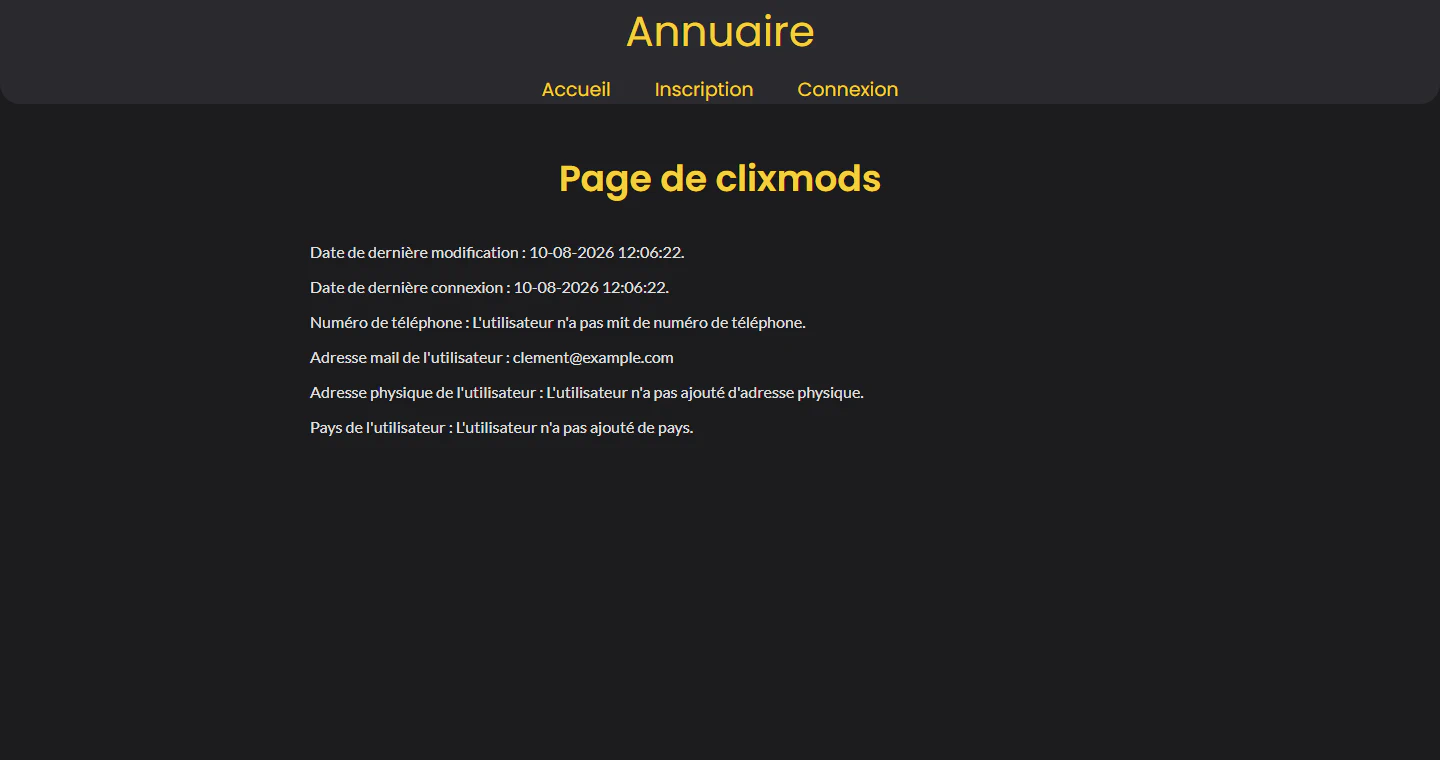Click the Annuaire site title
This screenshot has width=1440, height=760.
720,32
